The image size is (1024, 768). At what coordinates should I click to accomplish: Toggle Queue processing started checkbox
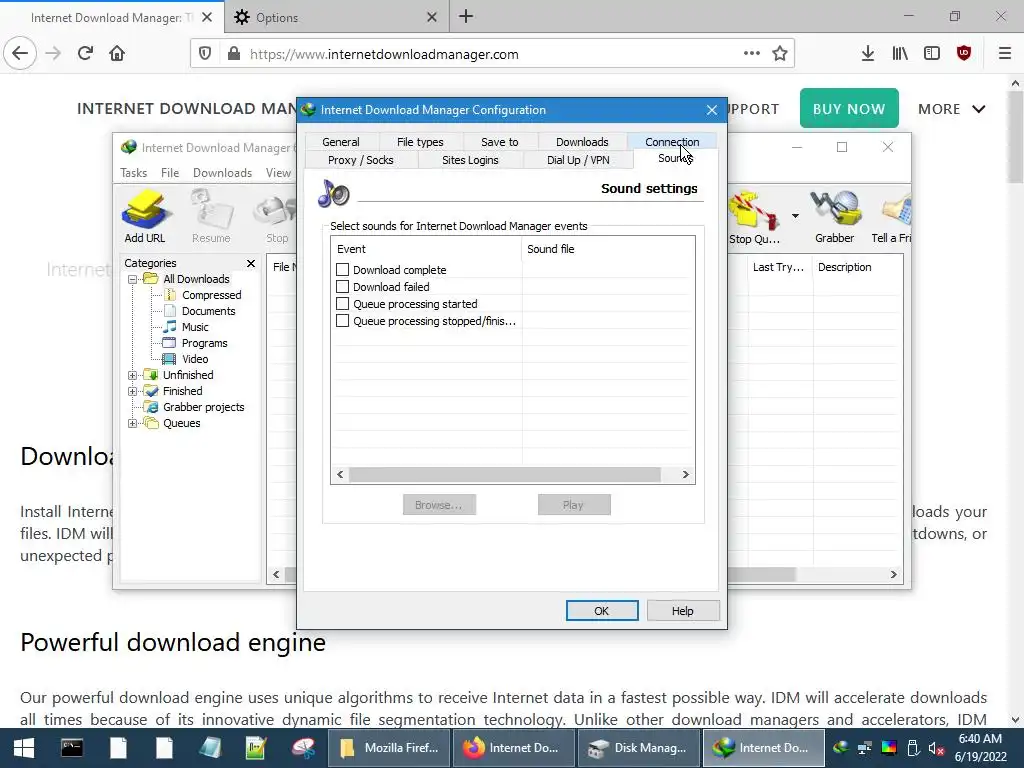tap(342, 304)
